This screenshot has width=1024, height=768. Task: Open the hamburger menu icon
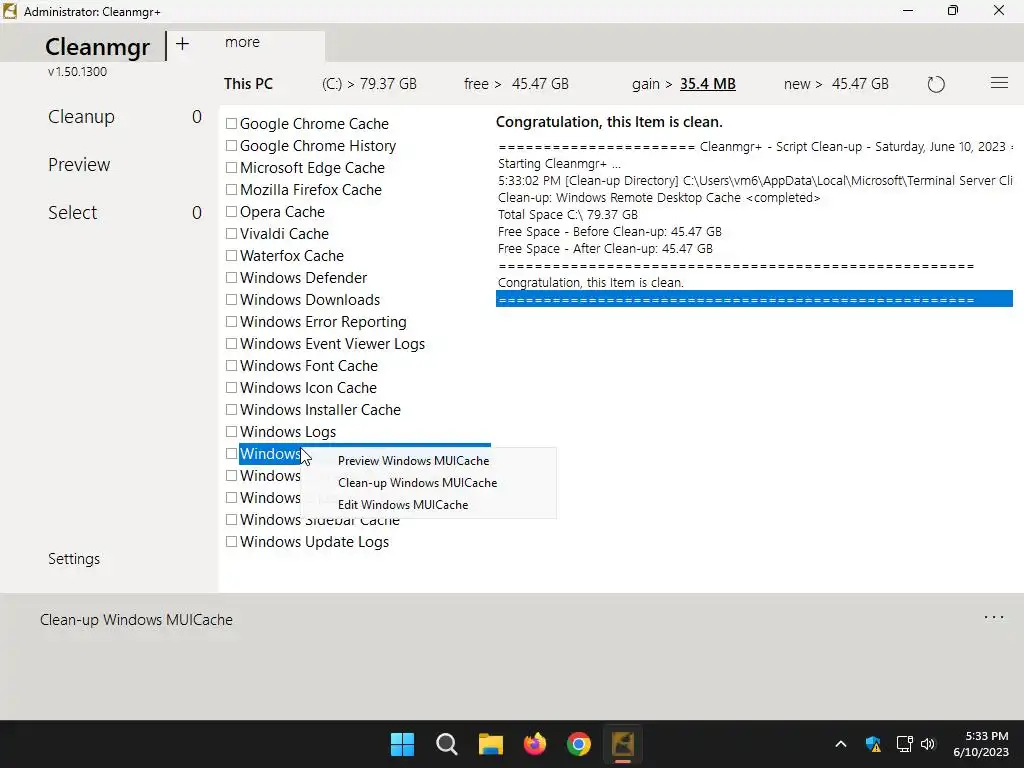tap(999, 83)
